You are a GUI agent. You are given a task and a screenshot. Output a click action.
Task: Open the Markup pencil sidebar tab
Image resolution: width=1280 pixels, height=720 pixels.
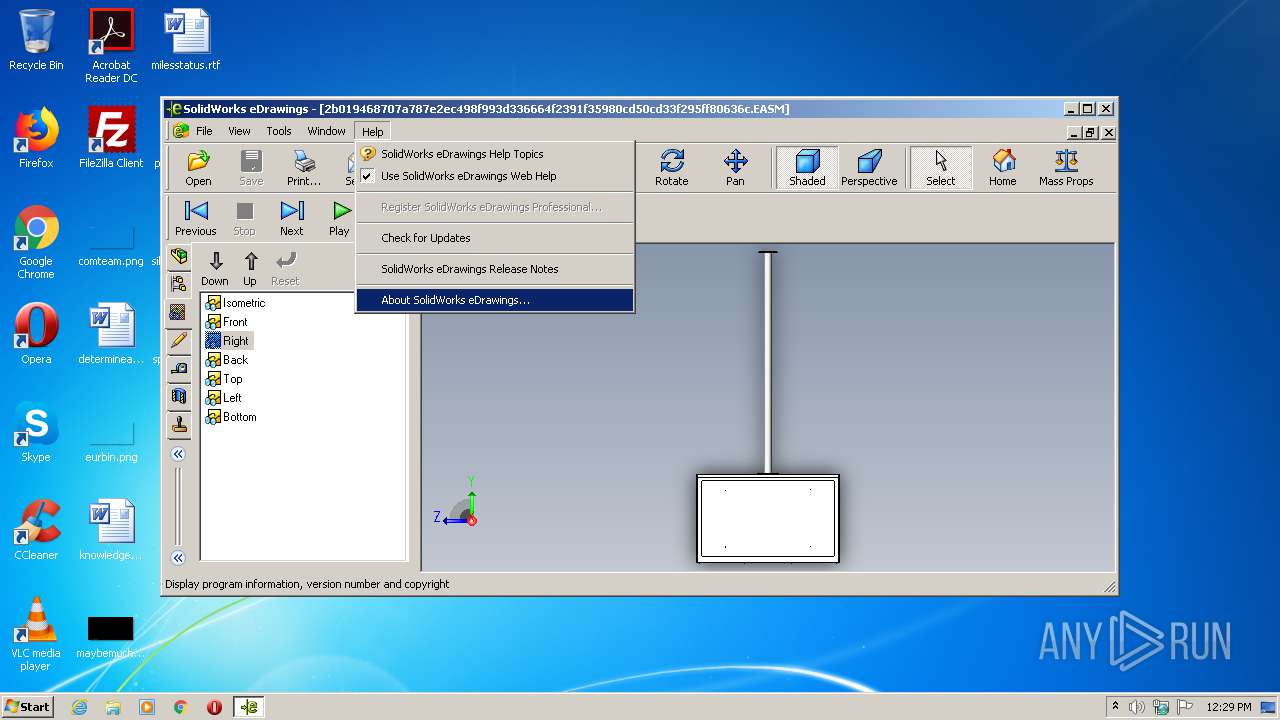(179, 340)
